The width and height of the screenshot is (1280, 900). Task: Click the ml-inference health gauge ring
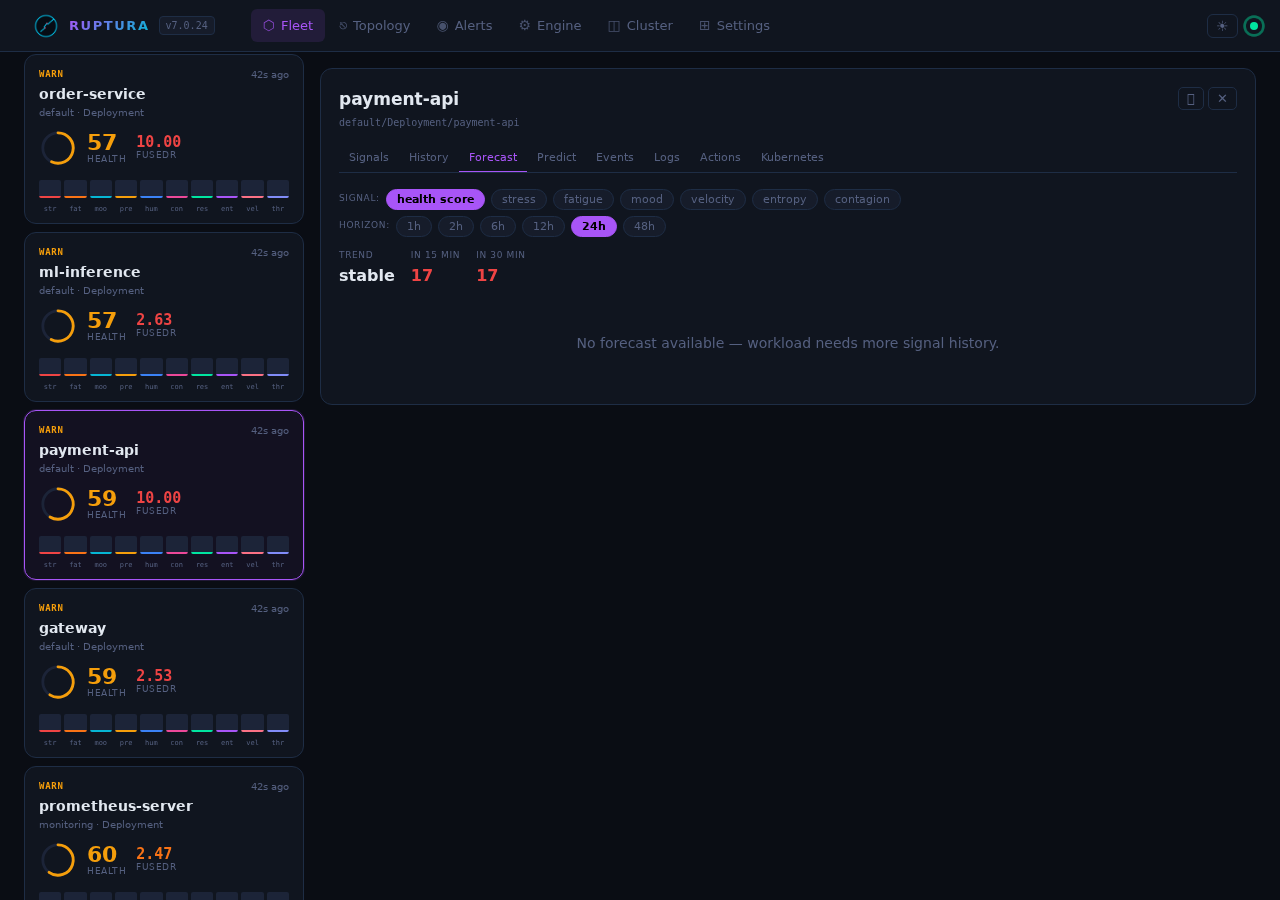click(x=58, y=326)
